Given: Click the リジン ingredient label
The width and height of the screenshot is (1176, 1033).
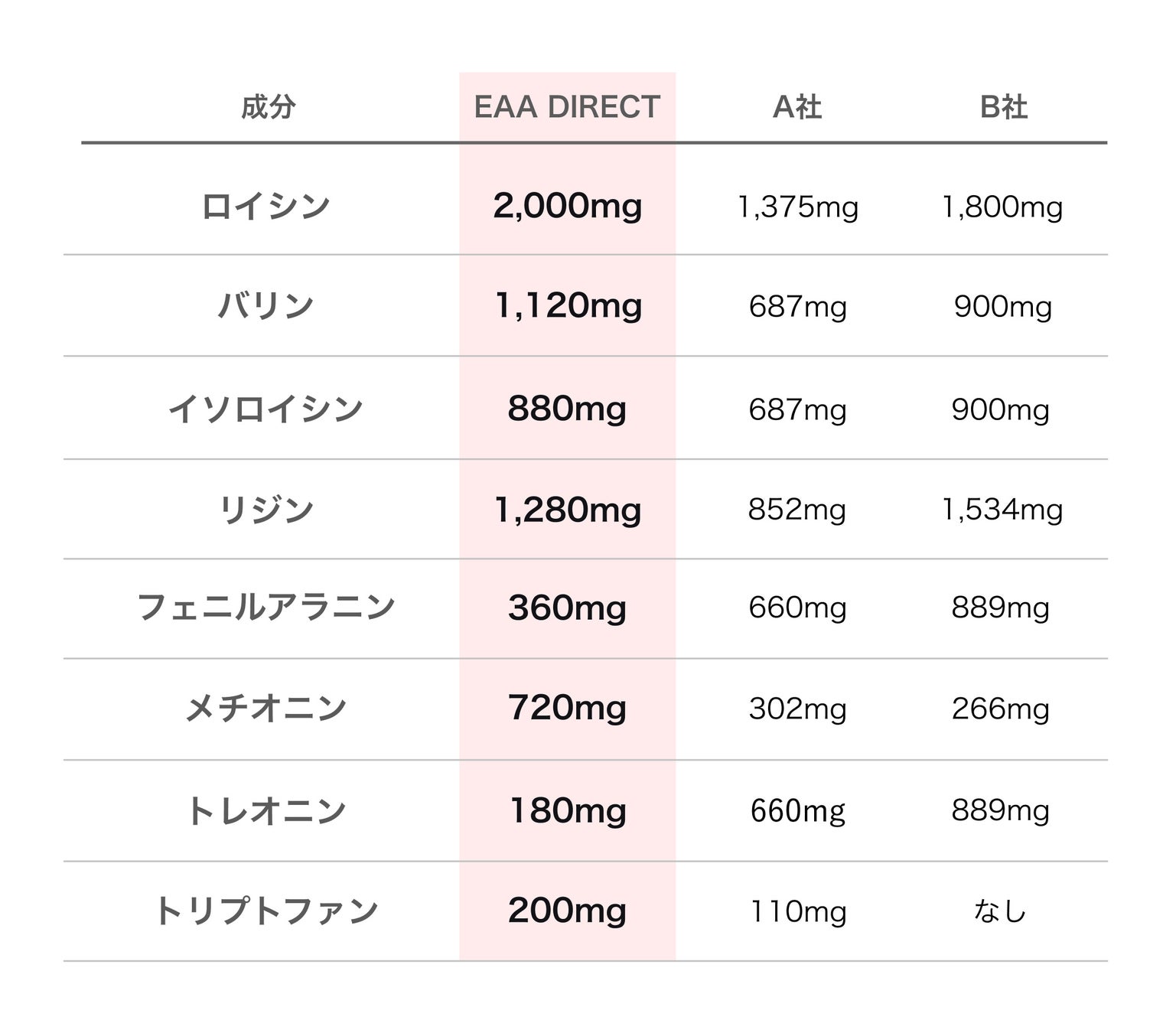Looking at the screenshot, I should pyautogui.click(x=265, y=510).
